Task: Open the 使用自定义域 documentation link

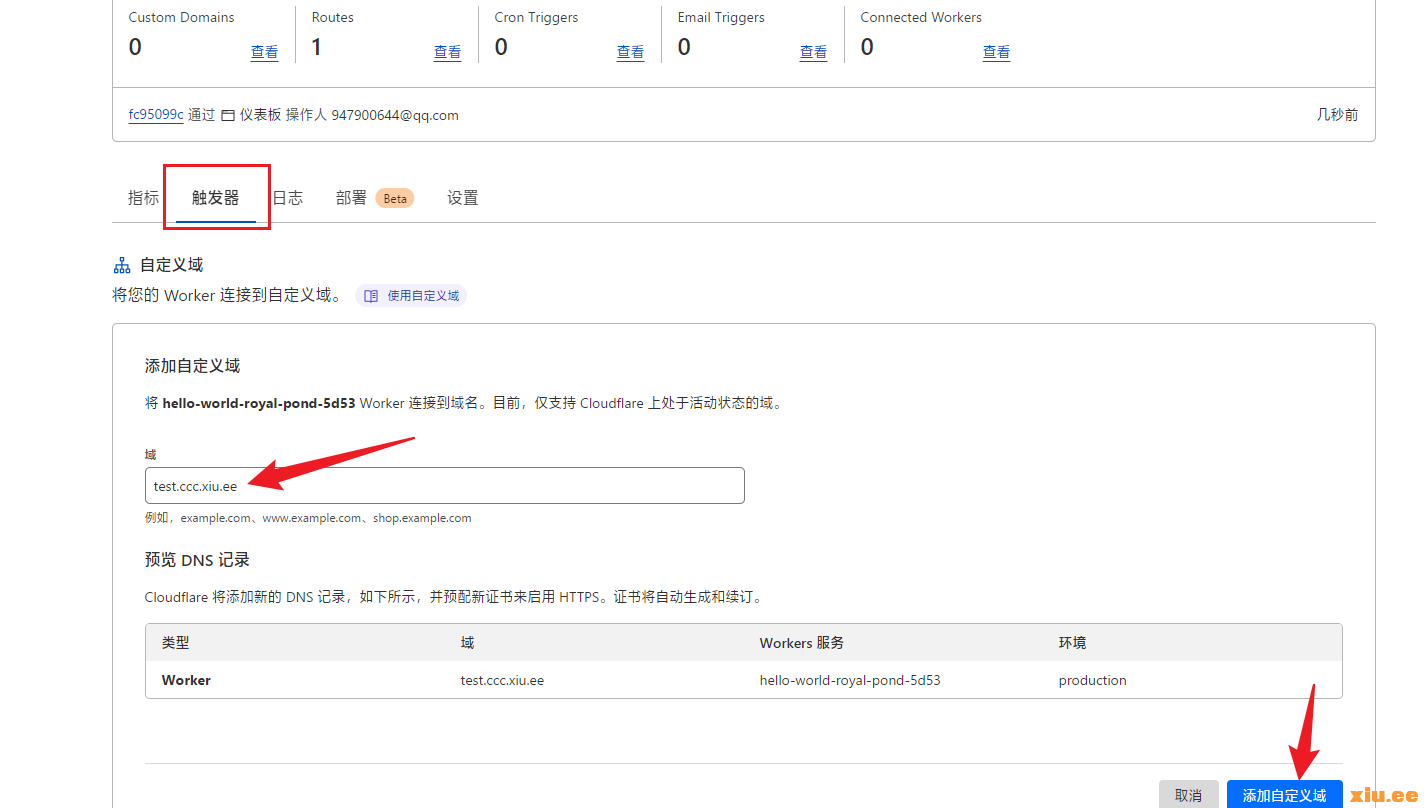Action: coord(422,296)
